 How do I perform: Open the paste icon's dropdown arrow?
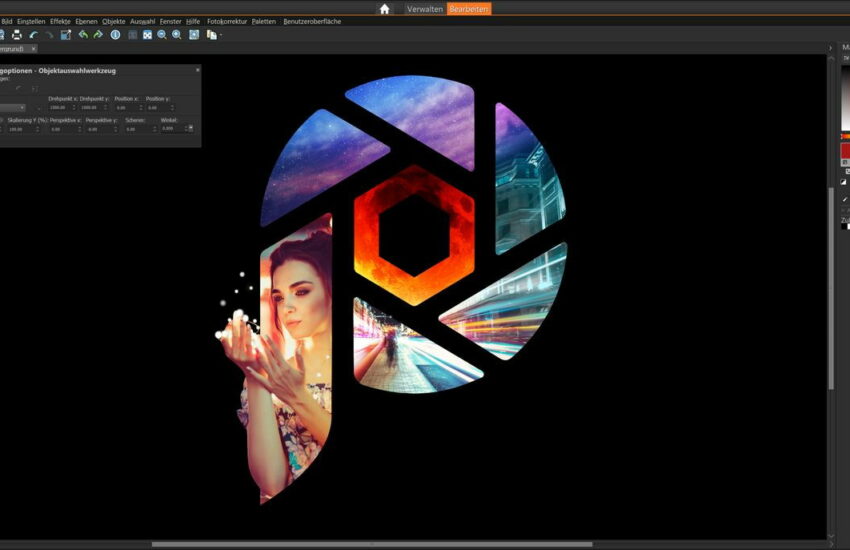221,35
